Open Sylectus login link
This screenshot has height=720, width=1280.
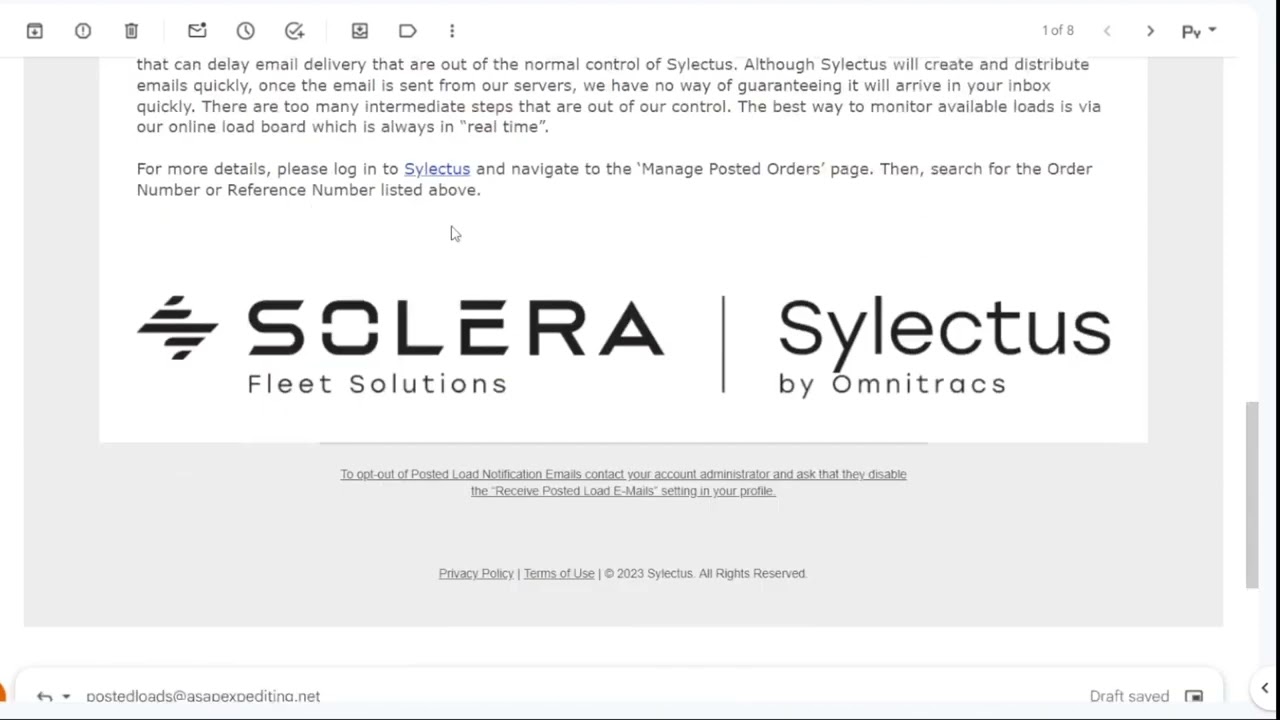click(x=437, y=169)
